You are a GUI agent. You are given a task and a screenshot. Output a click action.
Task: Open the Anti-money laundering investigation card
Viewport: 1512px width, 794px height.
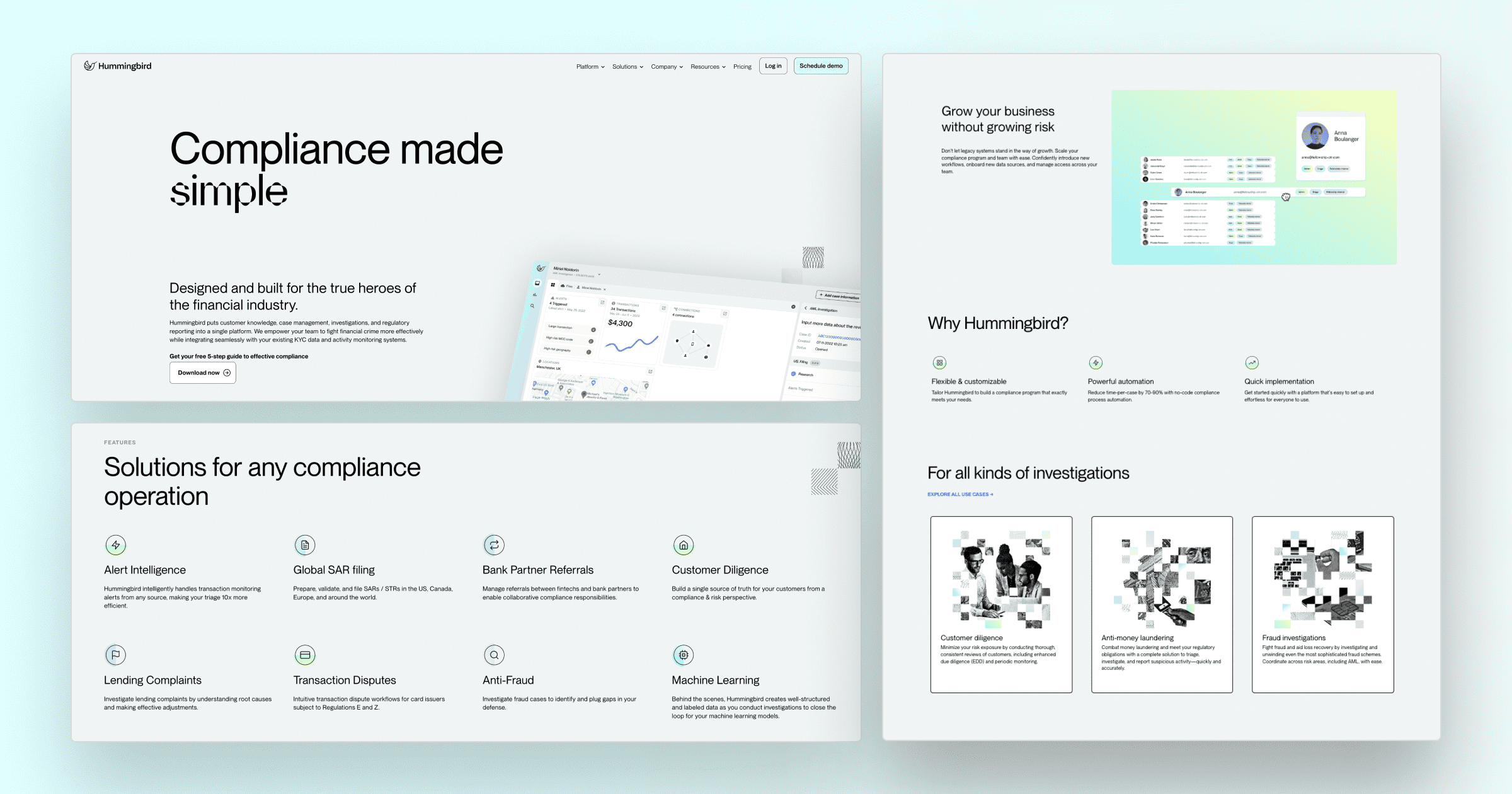pos(1162,605)
